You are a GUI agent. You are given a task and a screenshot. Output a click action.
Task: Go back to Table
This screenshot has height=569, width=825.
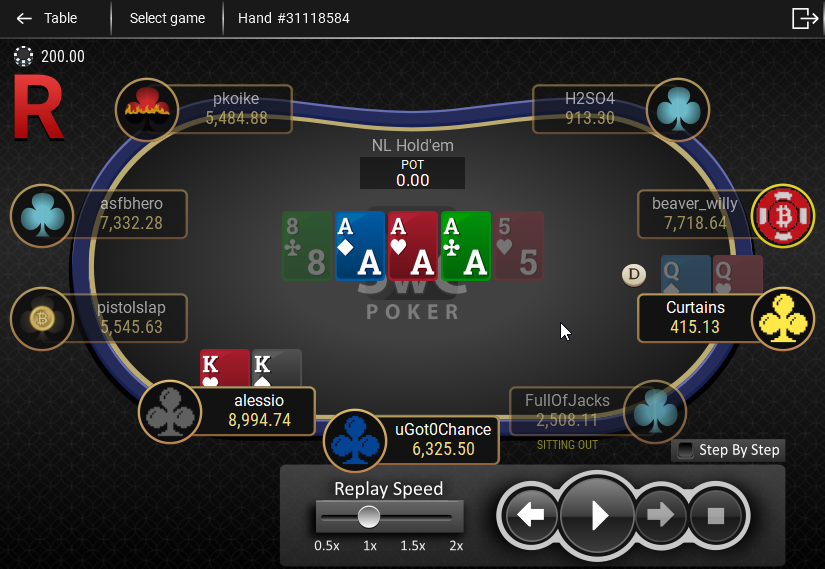coord(47,18)
